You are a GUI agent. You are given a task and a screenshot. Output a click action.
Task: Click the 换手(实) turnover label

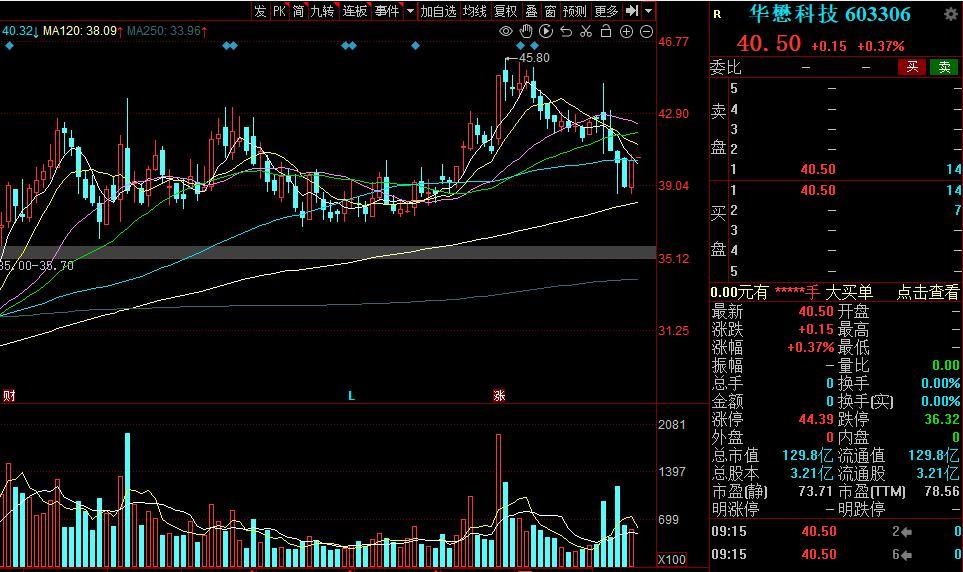pos(865,401)
